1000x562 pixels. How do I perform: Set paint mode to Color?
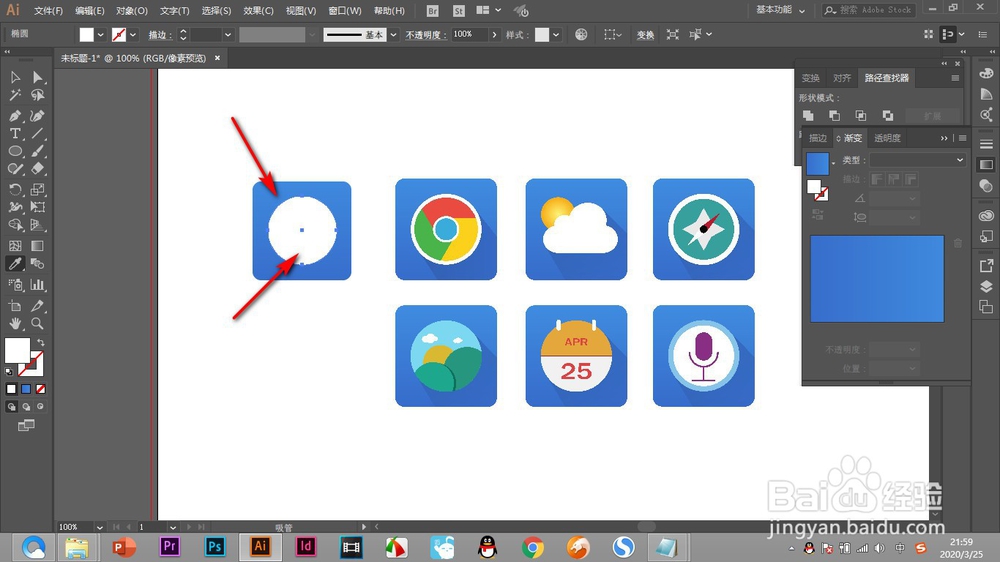[11, 389]
